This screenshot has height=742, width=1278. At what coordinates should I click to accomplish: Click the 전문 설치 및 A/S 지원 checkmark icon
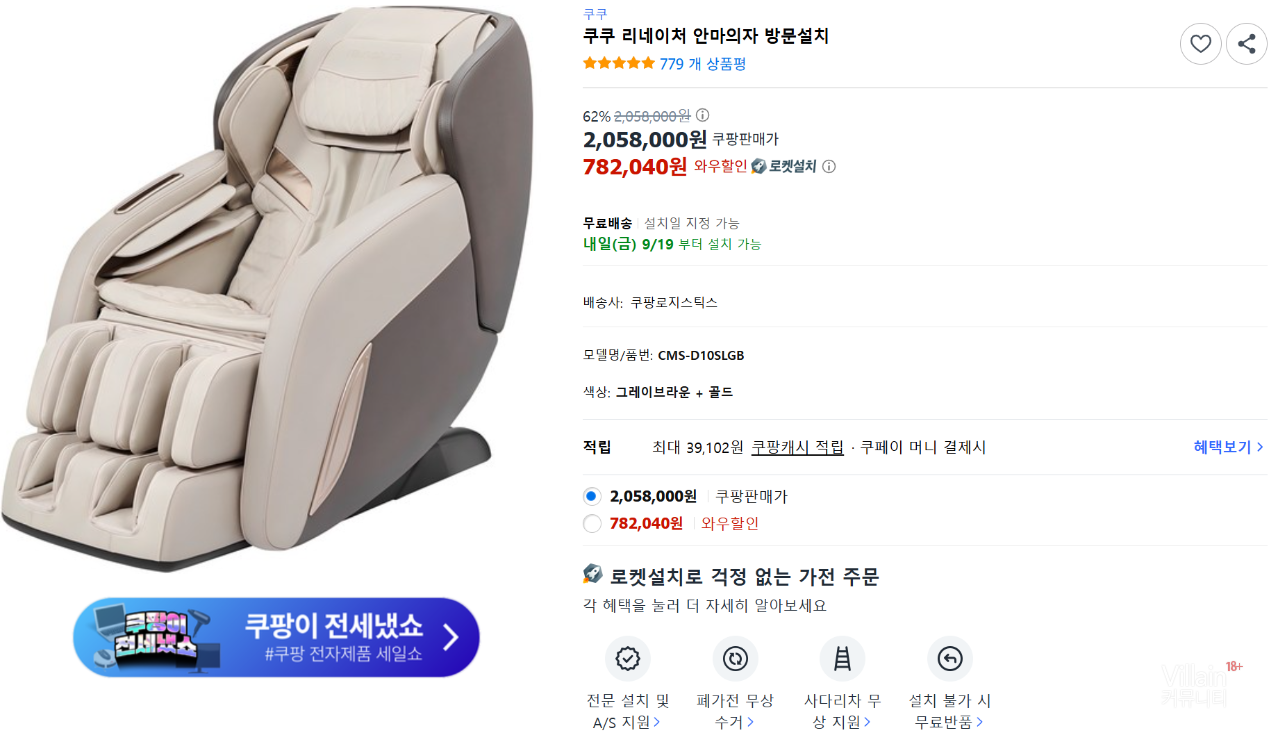pyautogui.click(x=628, y=659)
